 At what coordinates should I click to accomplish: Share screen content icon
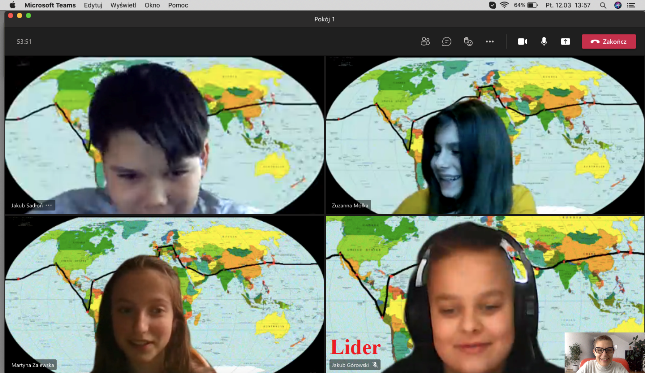click(x=565, y=42)
